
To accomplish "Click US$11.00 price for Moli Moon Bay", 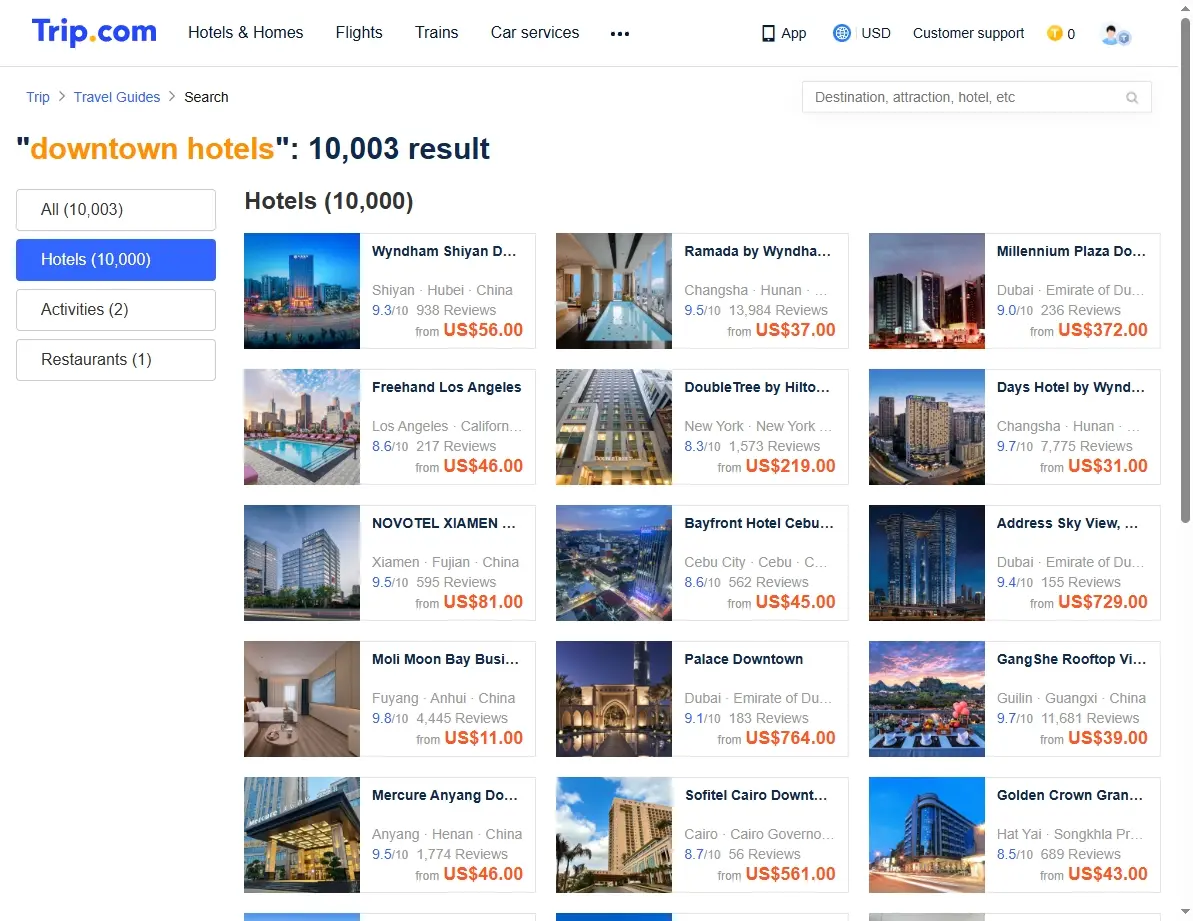I will tap(484, 738).
